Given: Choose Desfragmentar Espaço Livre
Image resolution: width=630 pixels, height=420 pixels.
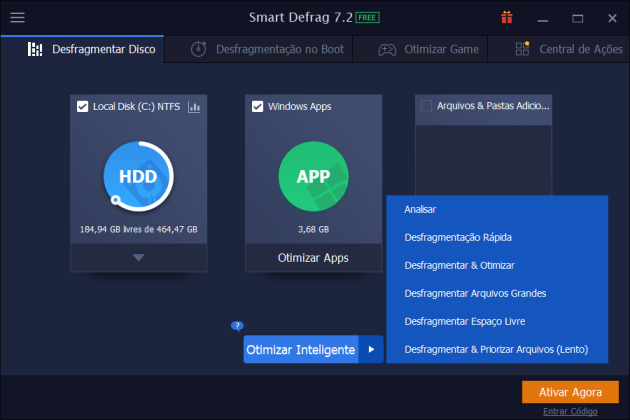Looking at the screenshot, I should (x=497, y=322).
